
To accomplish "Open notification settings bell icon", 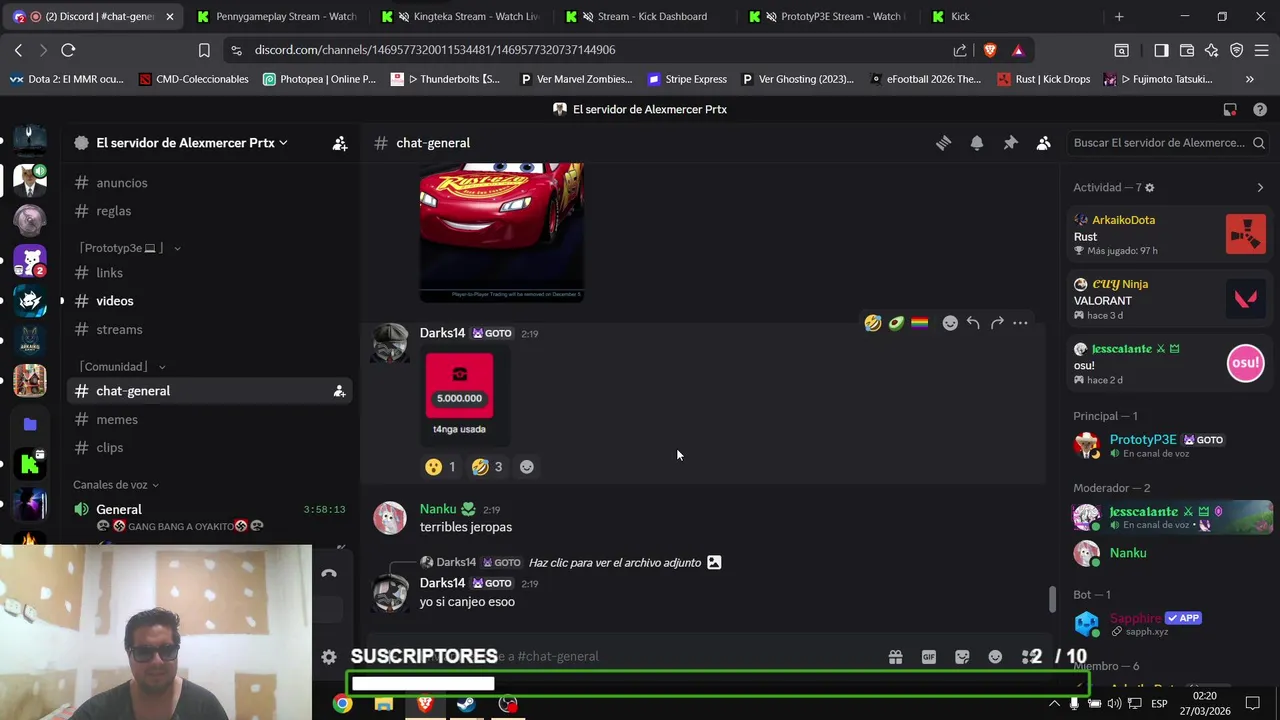I will coord(977,143).
